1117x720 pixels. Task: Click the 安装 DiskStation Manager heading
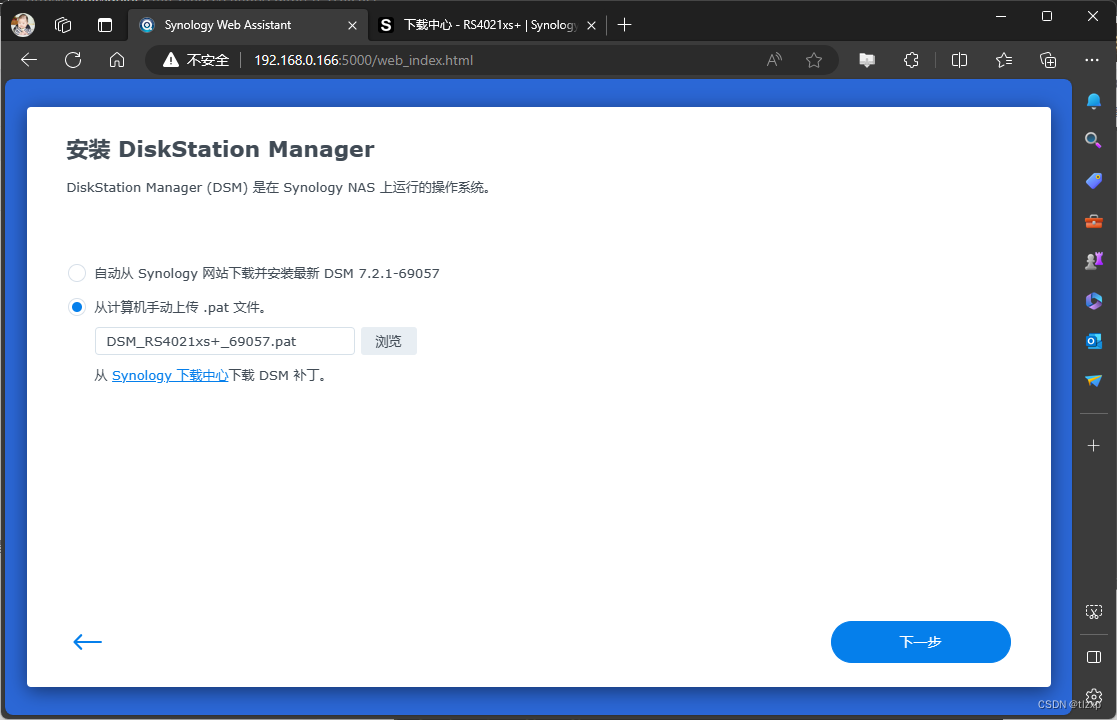point(220,150)
